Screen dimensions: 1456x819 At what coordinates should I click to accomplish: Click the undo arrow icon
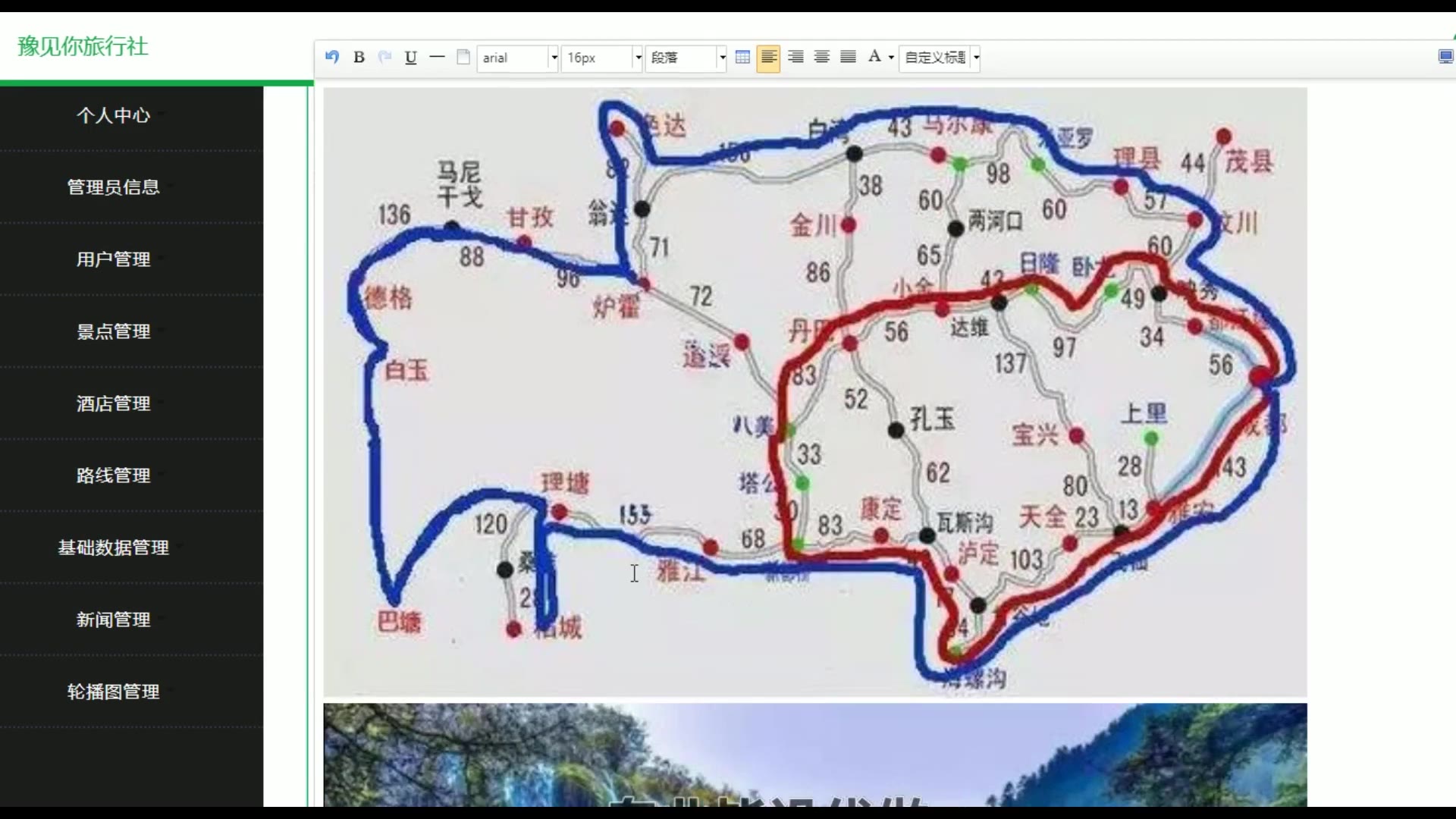click(x=331, y=57)
